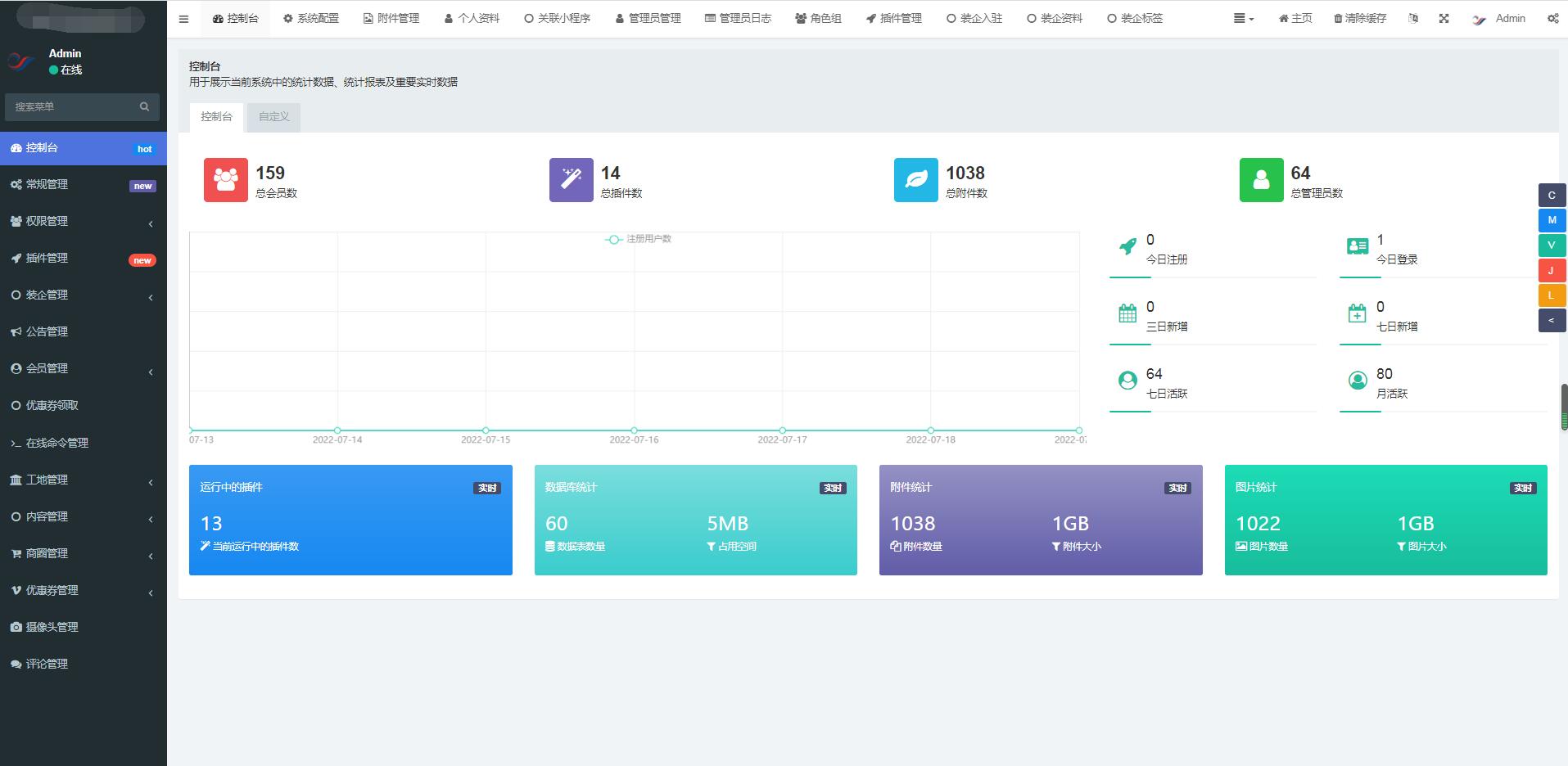
Task: Click the search magnifier icon in sidebar
Action: click(144, 106)
